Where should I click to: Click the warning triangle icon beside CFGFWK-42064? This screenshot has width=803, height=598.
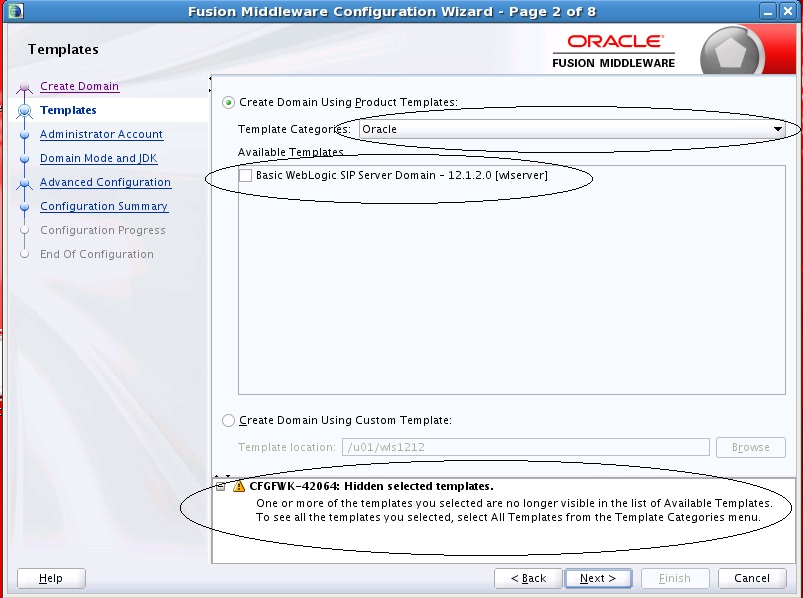point(239,486)
